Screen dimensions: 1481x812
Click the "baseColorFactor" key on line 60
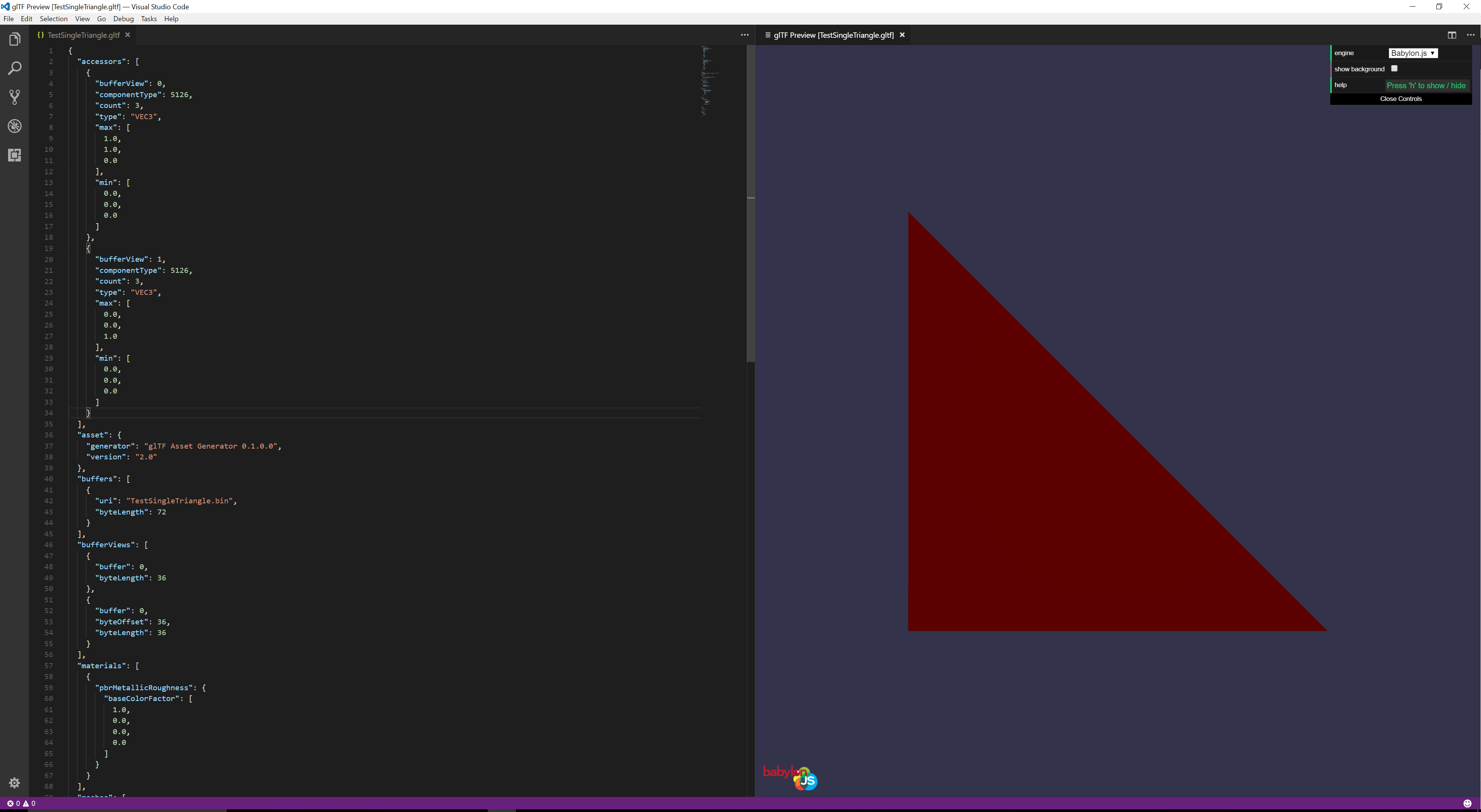[142, 698]
